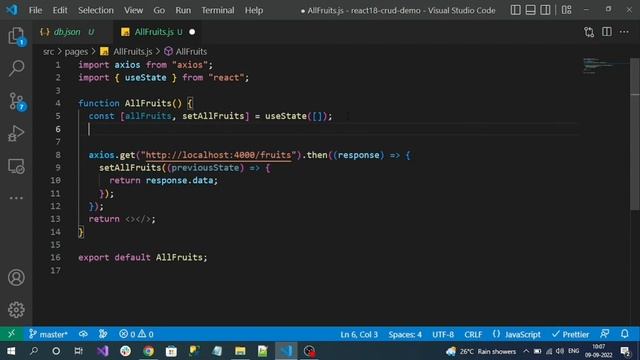This screenshot has height=360, width=640.
Task: Open the Run and Debug view
Action: (x=16, y=133)
